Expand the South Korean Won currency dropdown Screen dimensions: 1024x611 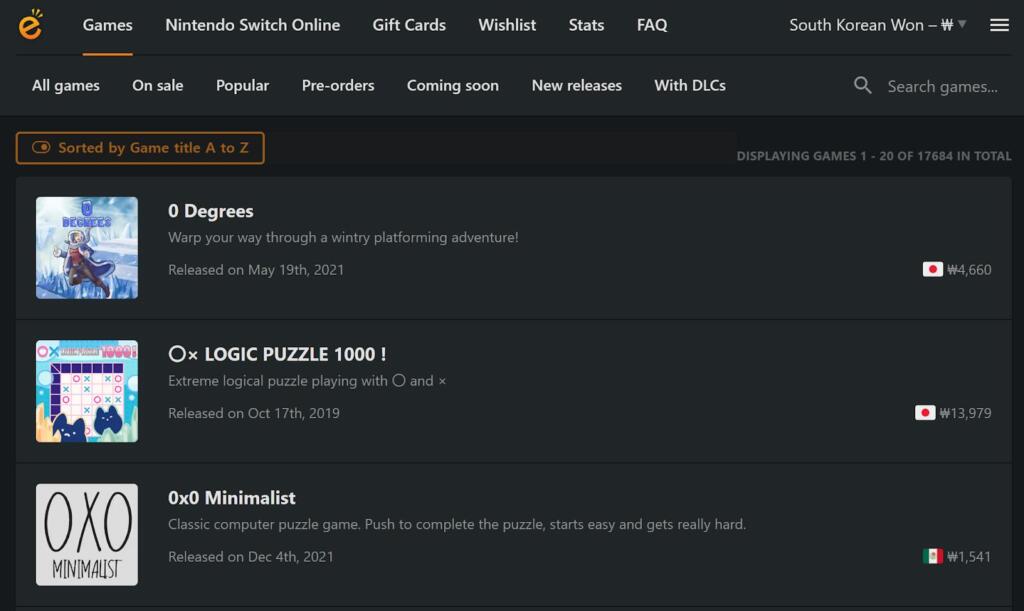pyautogui.click(x=877, y=25)
